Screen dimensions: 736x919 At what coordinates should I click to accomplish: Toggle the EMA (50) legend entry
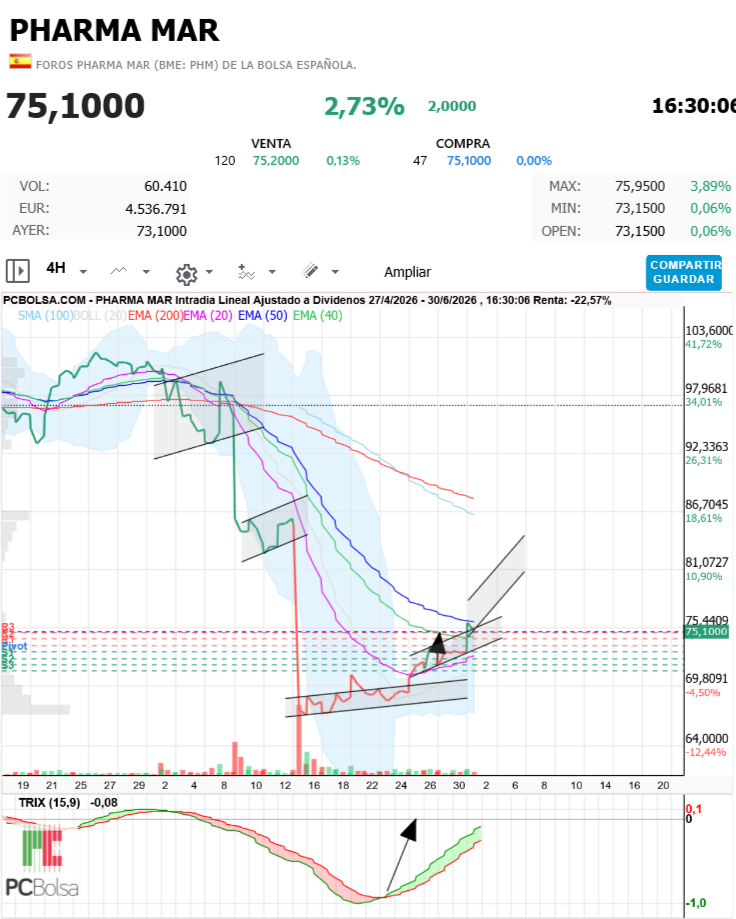click(263, 315)
